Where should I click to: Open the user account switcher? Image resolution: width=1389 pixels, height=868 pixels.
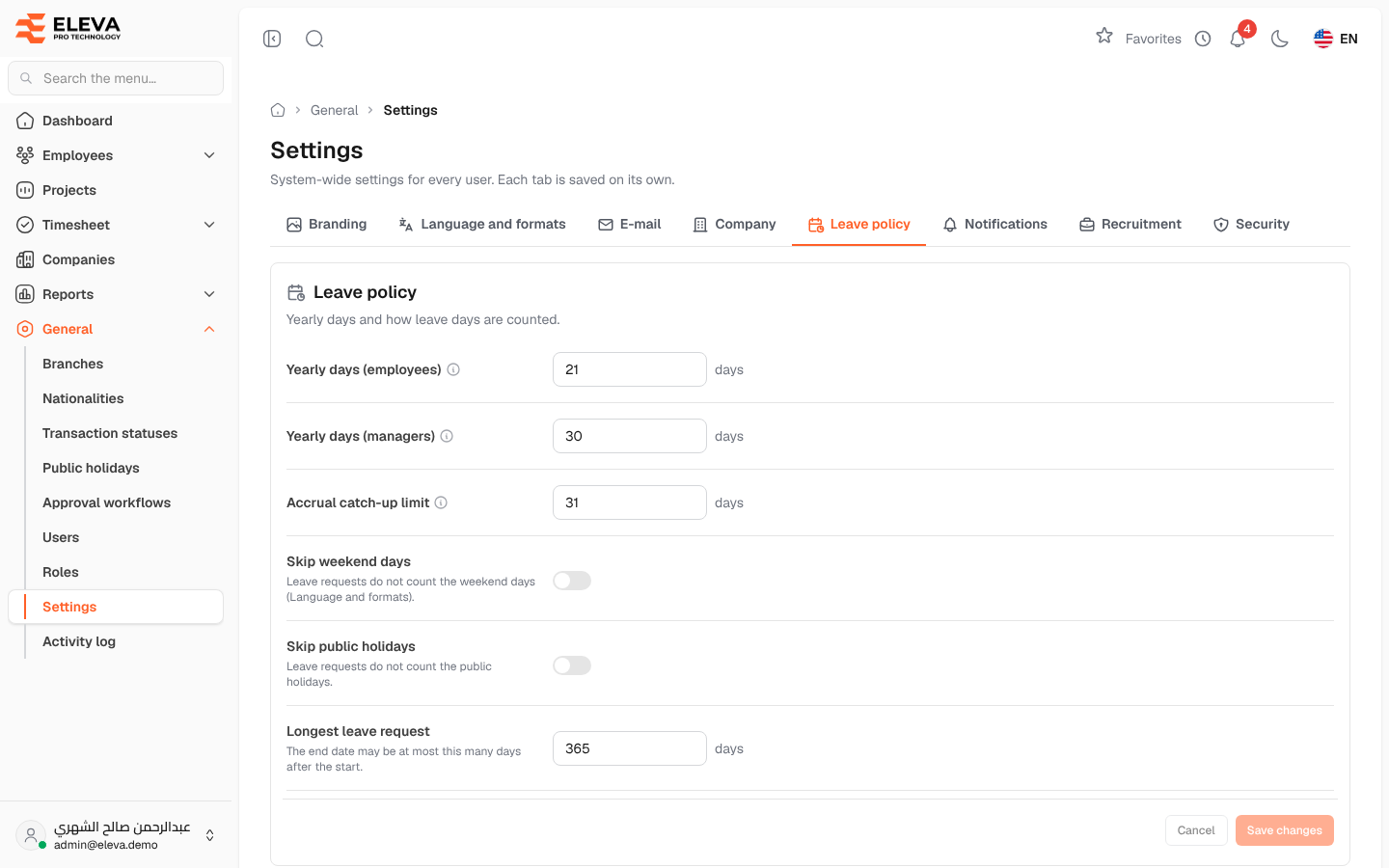pos(210,835)
